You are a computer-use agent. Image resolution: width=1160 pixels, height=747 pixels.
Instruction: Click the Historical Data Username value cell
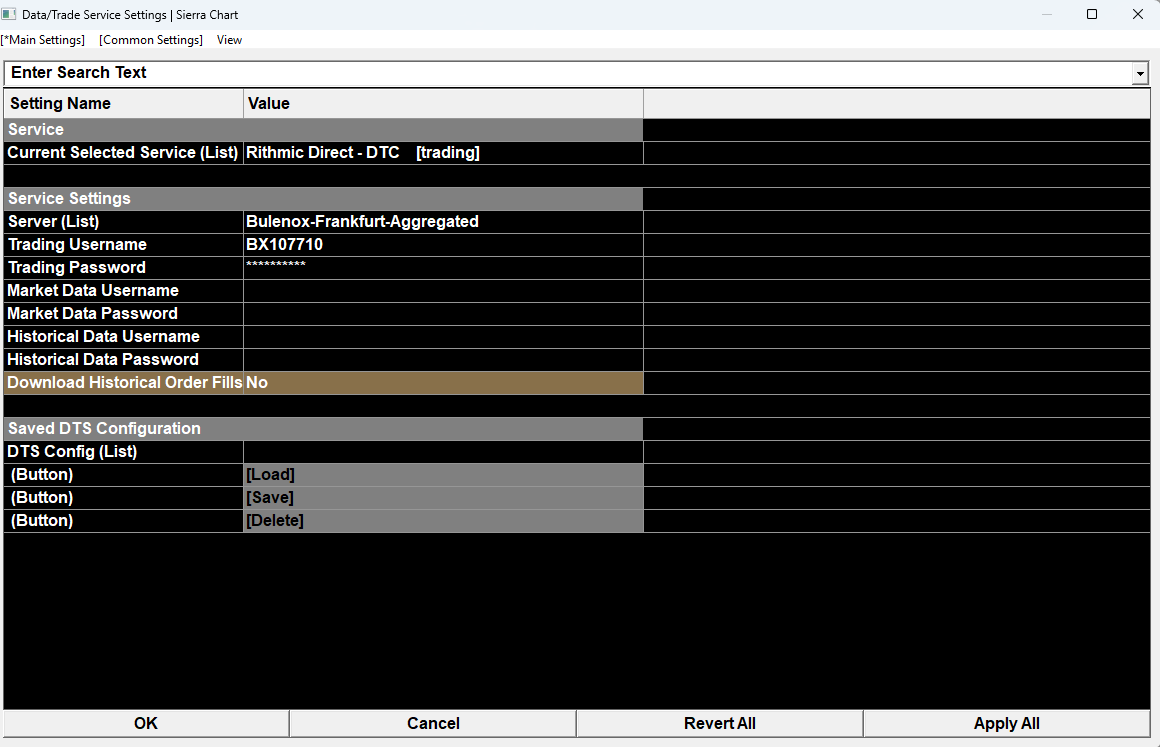(443, 337)
